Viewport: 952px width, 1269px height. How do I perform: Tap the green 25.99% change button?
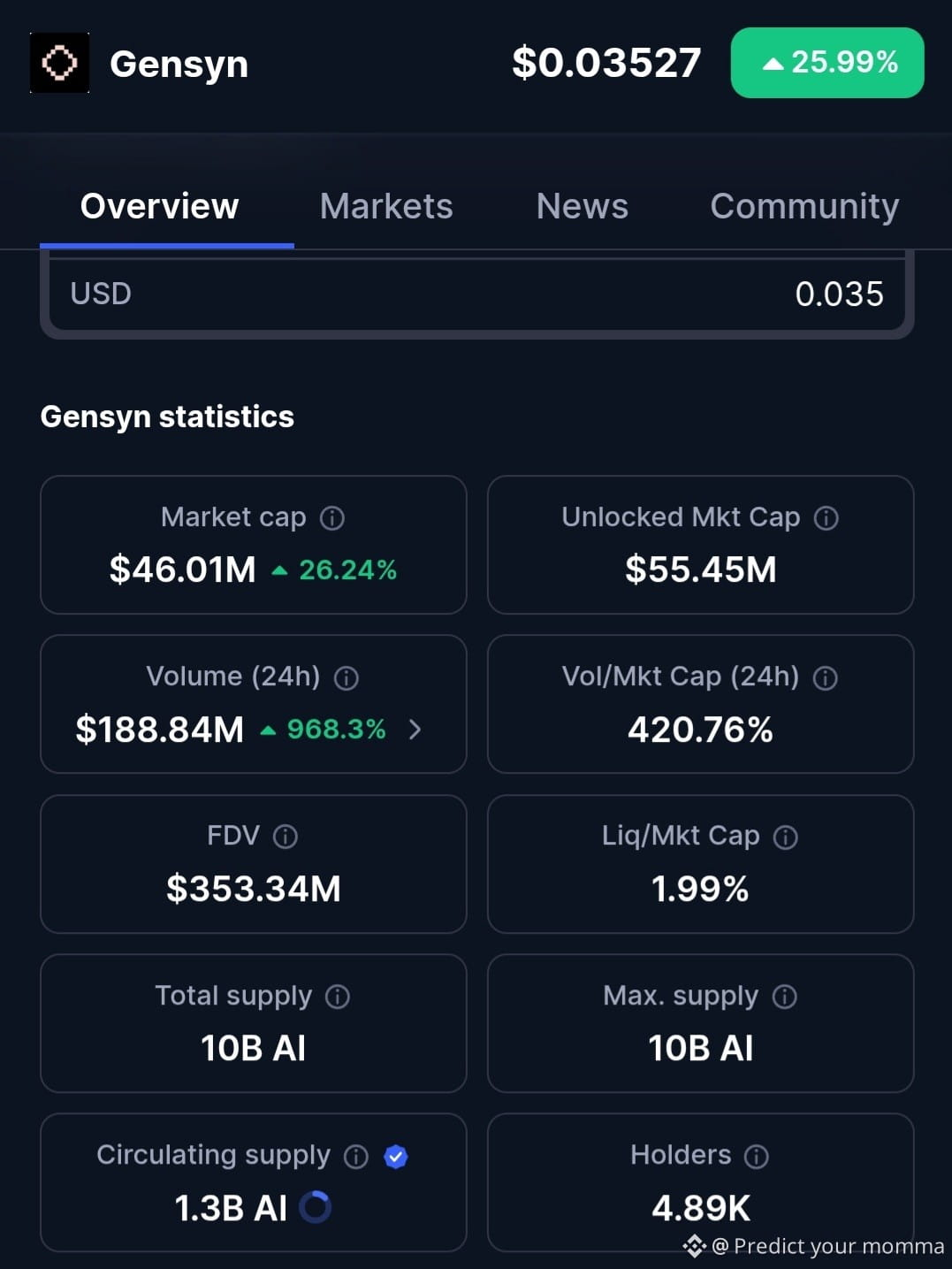coord(827,63)
